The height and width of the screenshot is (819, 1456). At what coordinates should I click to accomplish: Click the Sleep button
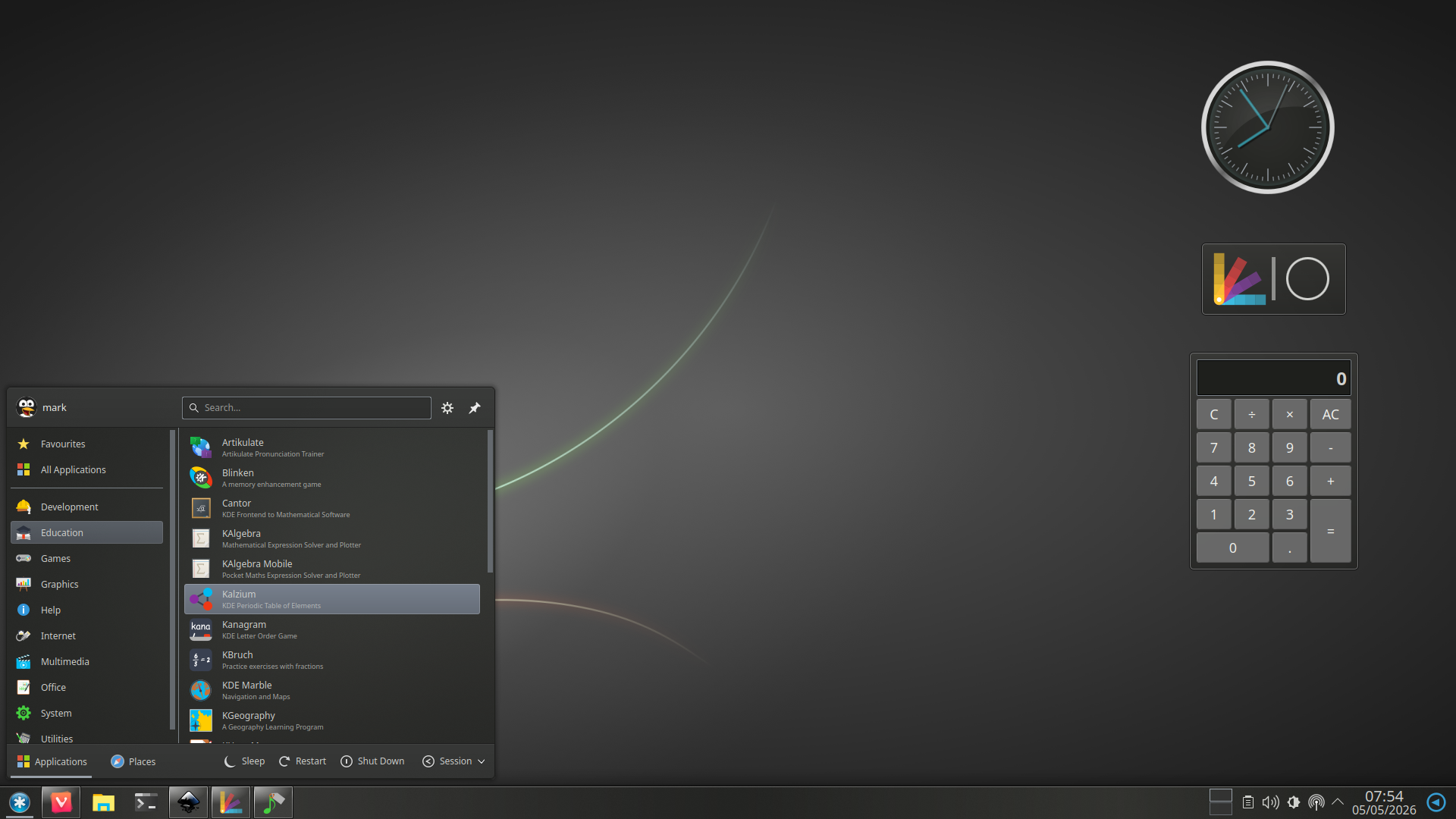coord(244,761)
